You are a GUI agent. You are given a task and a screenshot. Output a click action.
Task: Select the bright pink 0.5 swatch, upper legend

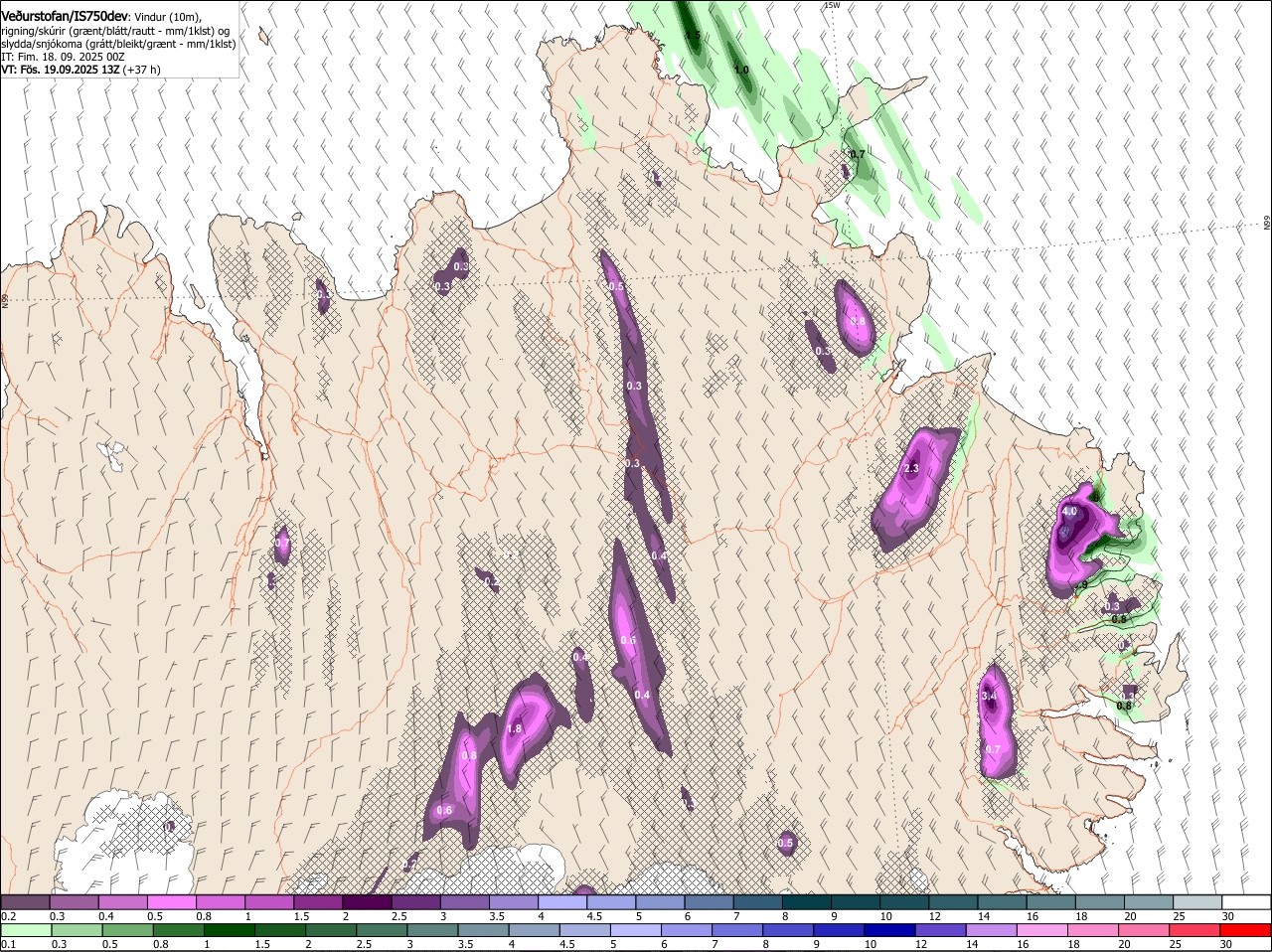[171, 901]
